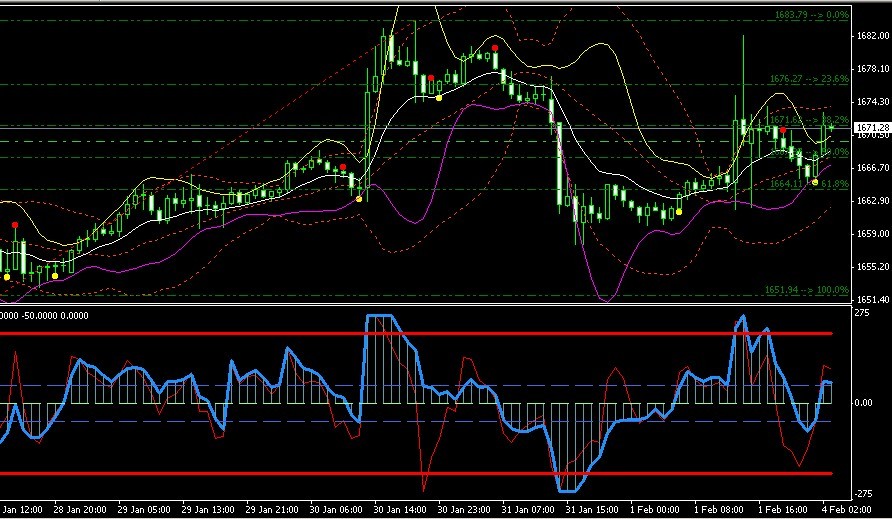Click the 29 Jan 21:00 time label
This screenshot has width=892, height=519.
click(x=272, y=509)
